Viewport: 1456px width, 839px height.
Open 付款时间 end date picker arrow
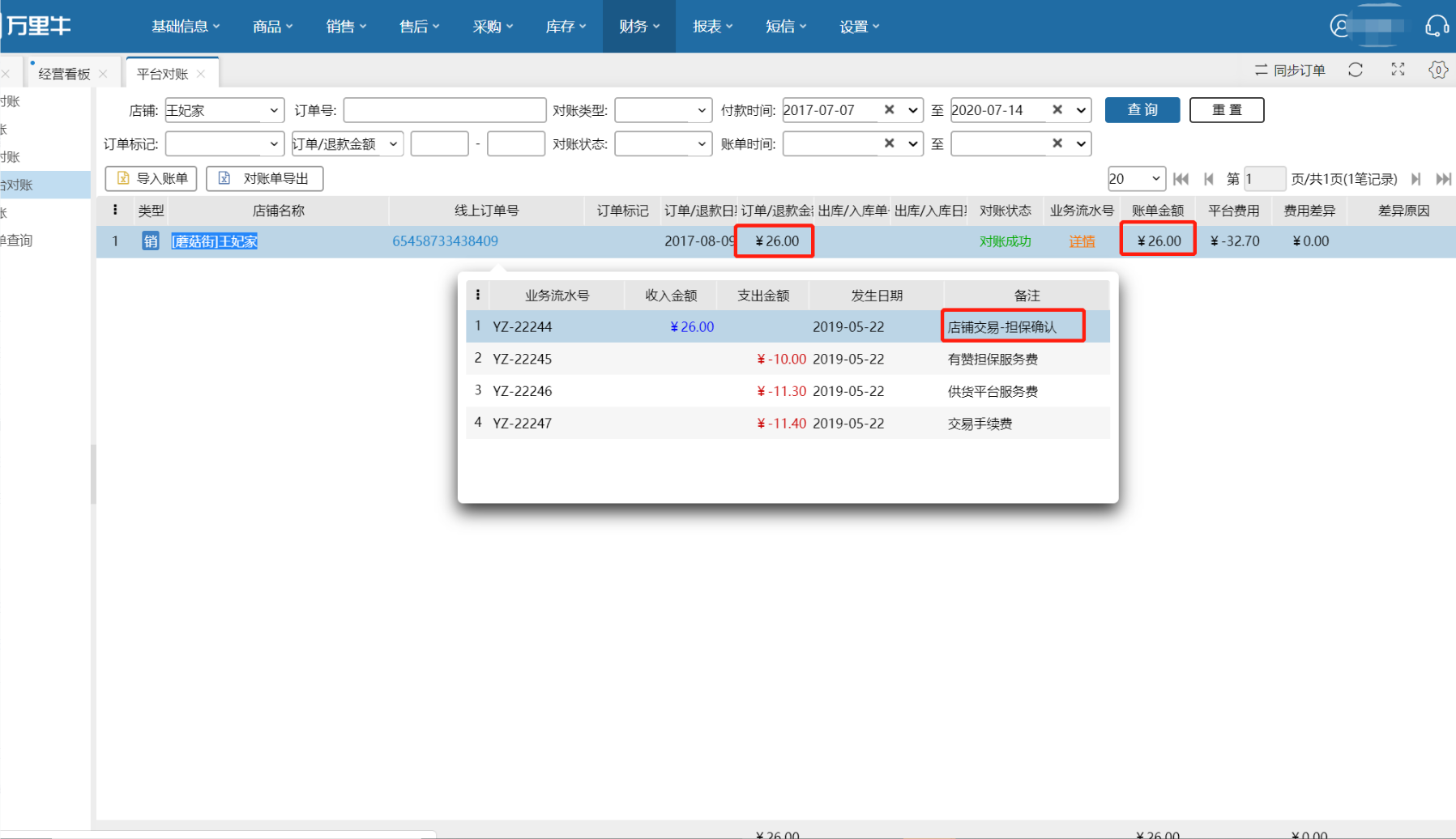point(1081,110)
